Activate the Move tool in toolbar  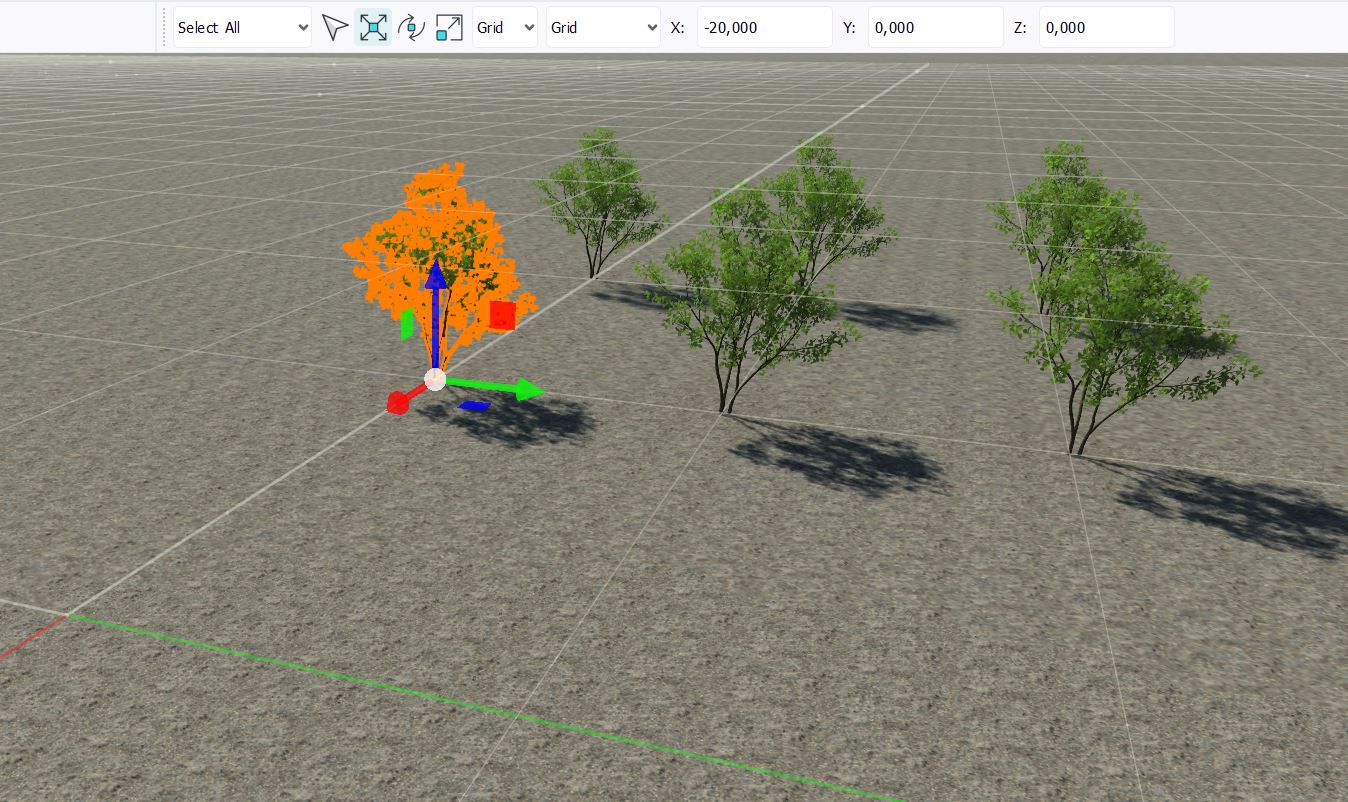point(373,28)
